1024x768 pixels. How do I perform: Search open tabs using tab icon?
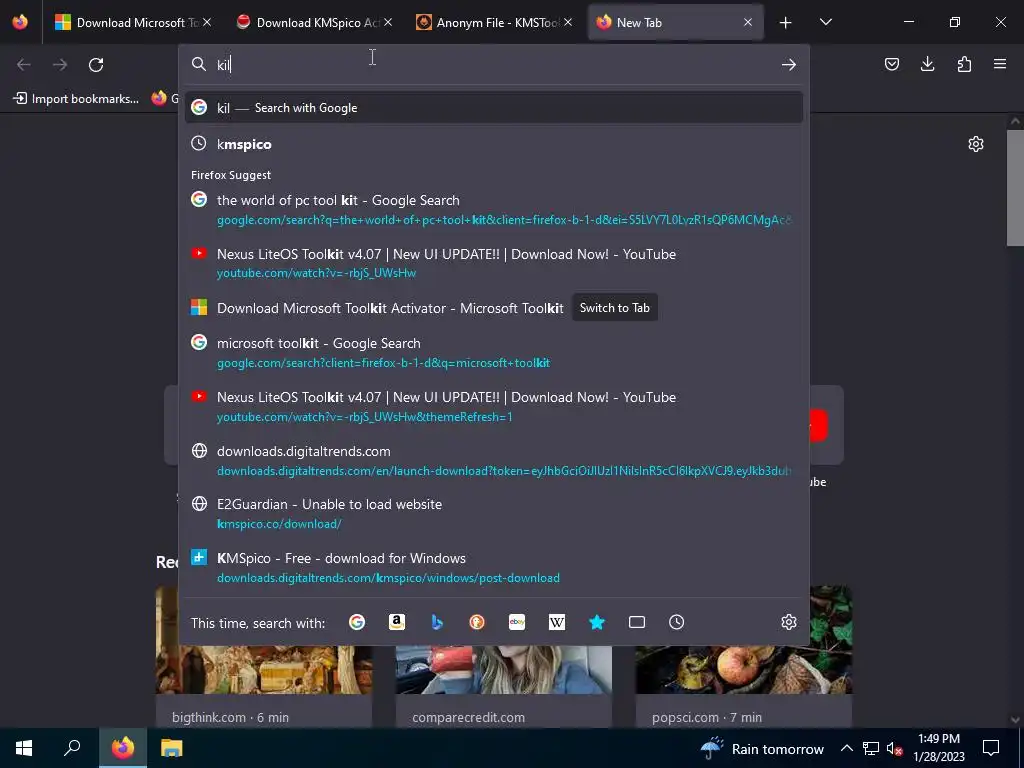point(637,622)
